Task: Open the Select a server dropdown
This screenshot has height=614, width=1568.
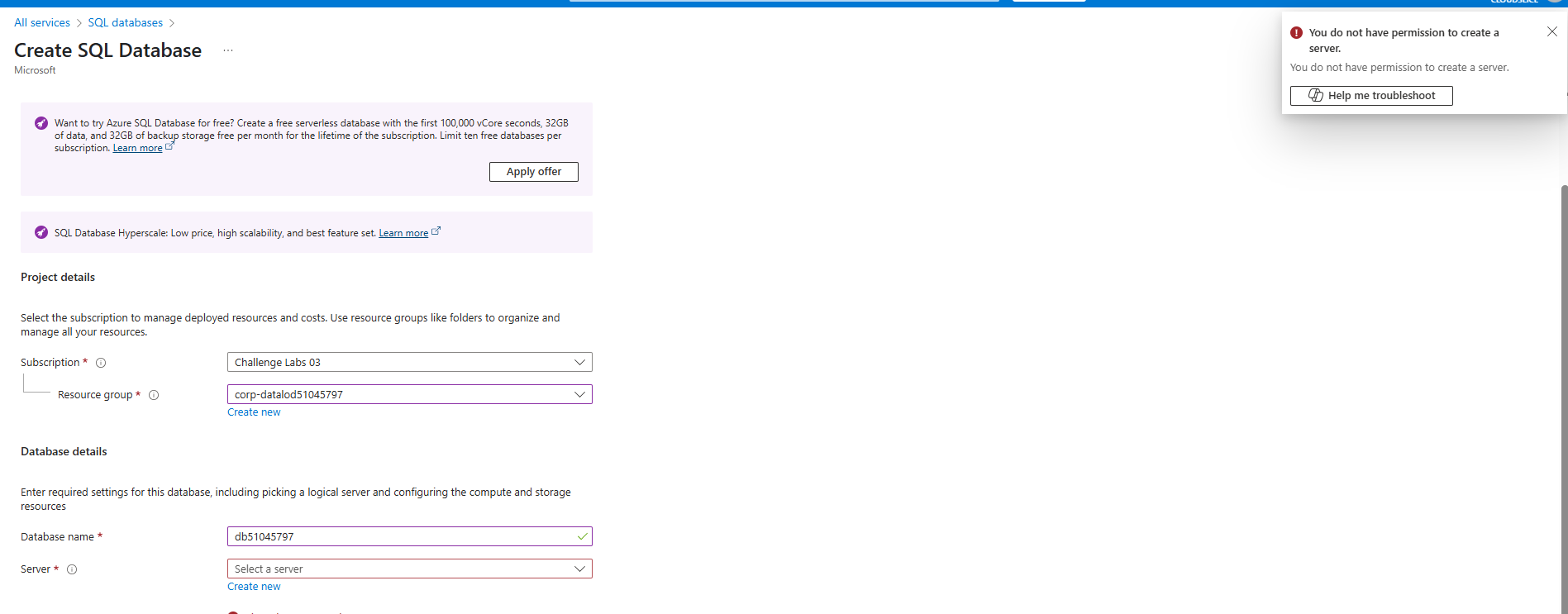Action: 409,569
